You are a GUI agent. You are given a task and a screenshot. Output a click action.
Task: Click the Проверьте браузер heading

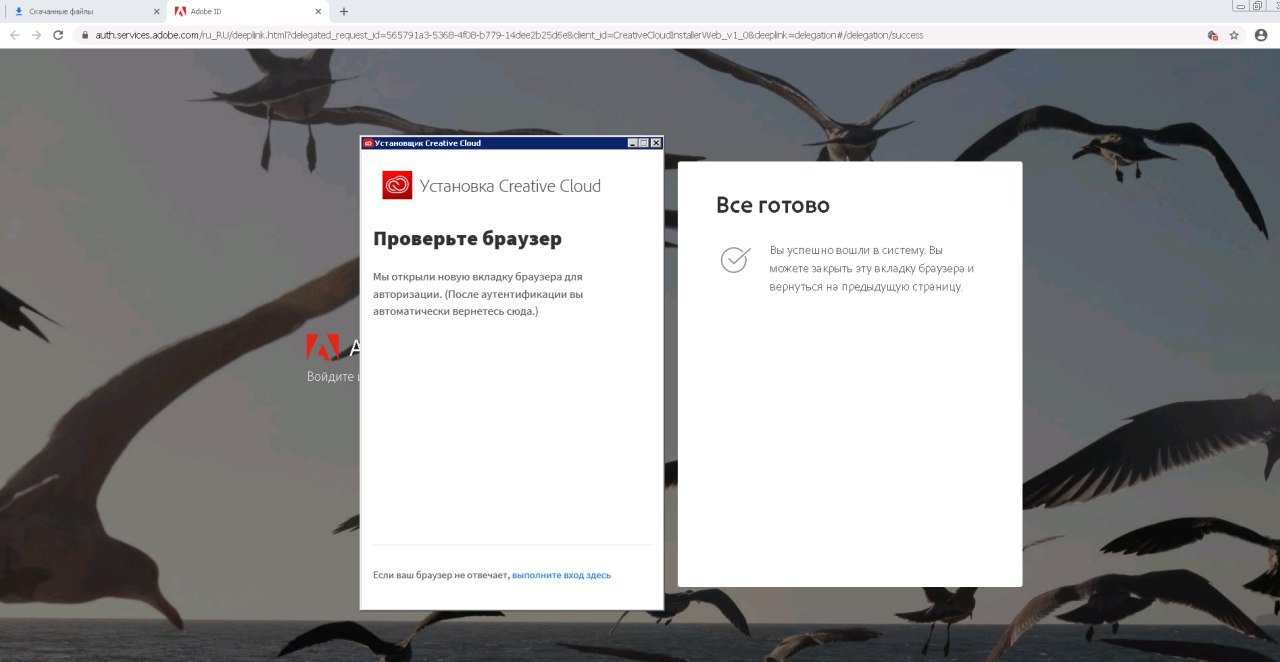point(467,239)
